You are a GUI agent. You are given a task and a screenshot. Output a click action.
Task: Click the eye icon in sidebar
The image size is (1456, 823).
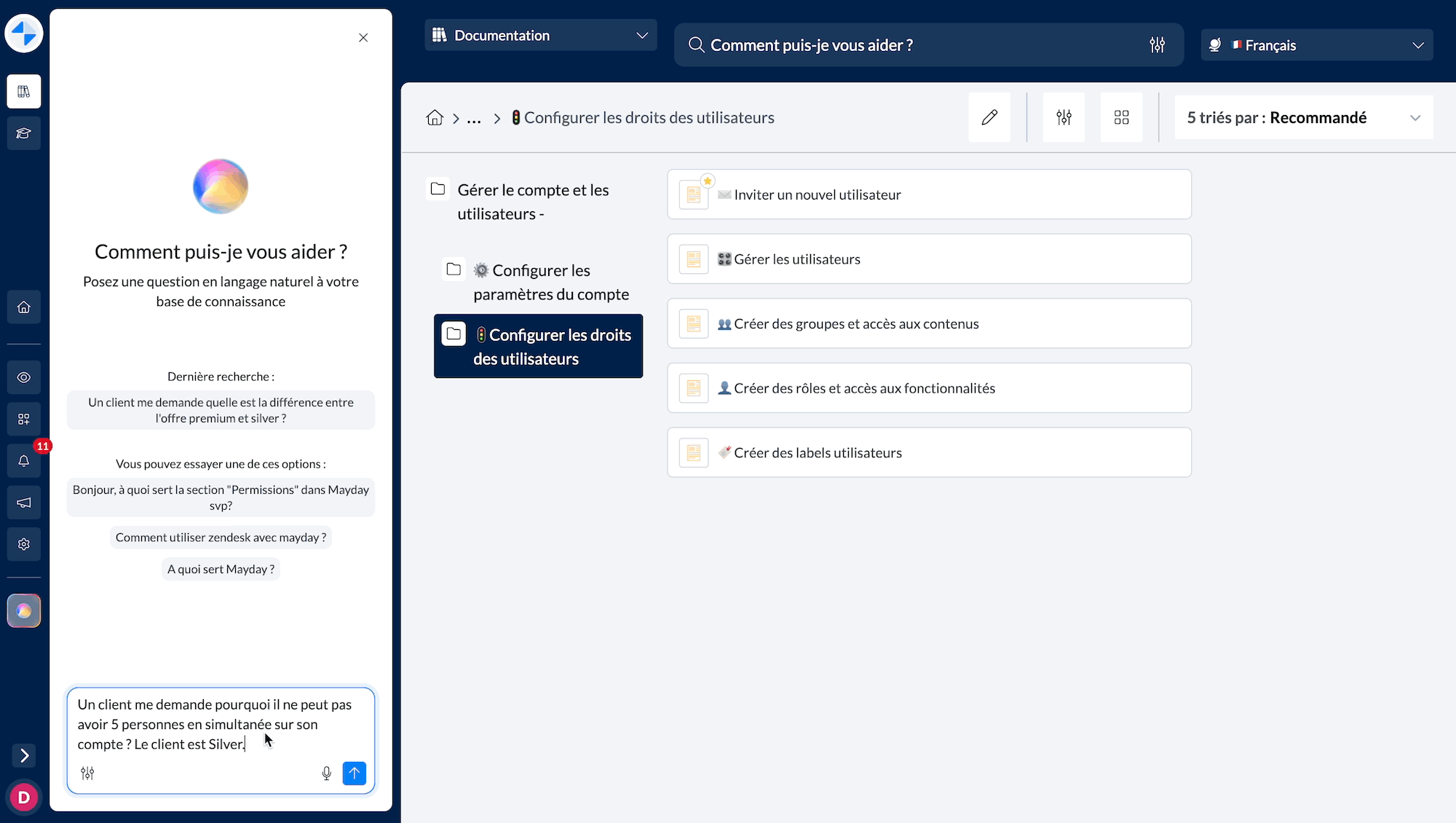point(24,377)
